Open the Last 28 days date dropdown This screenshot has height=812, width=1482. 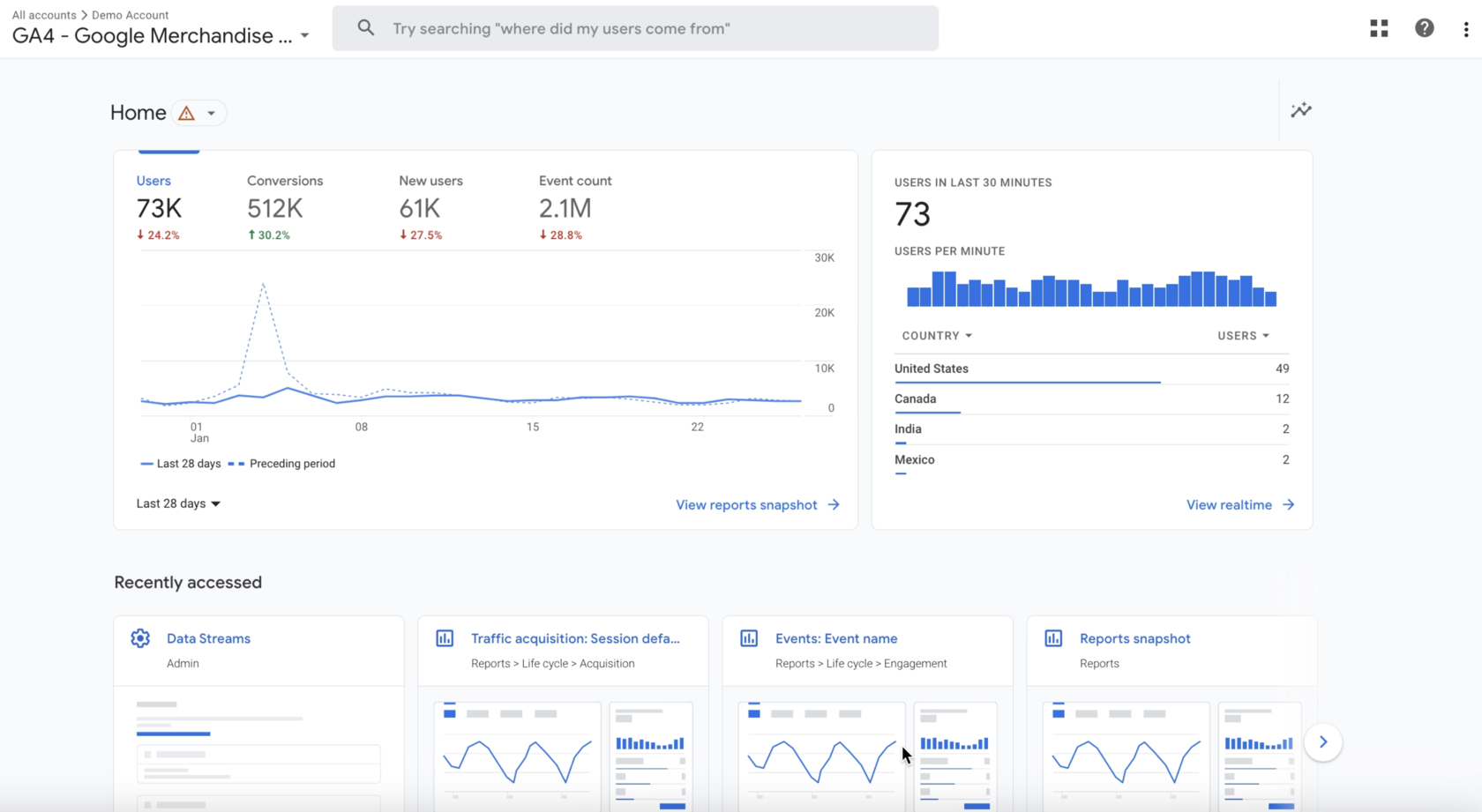(178, 503)
